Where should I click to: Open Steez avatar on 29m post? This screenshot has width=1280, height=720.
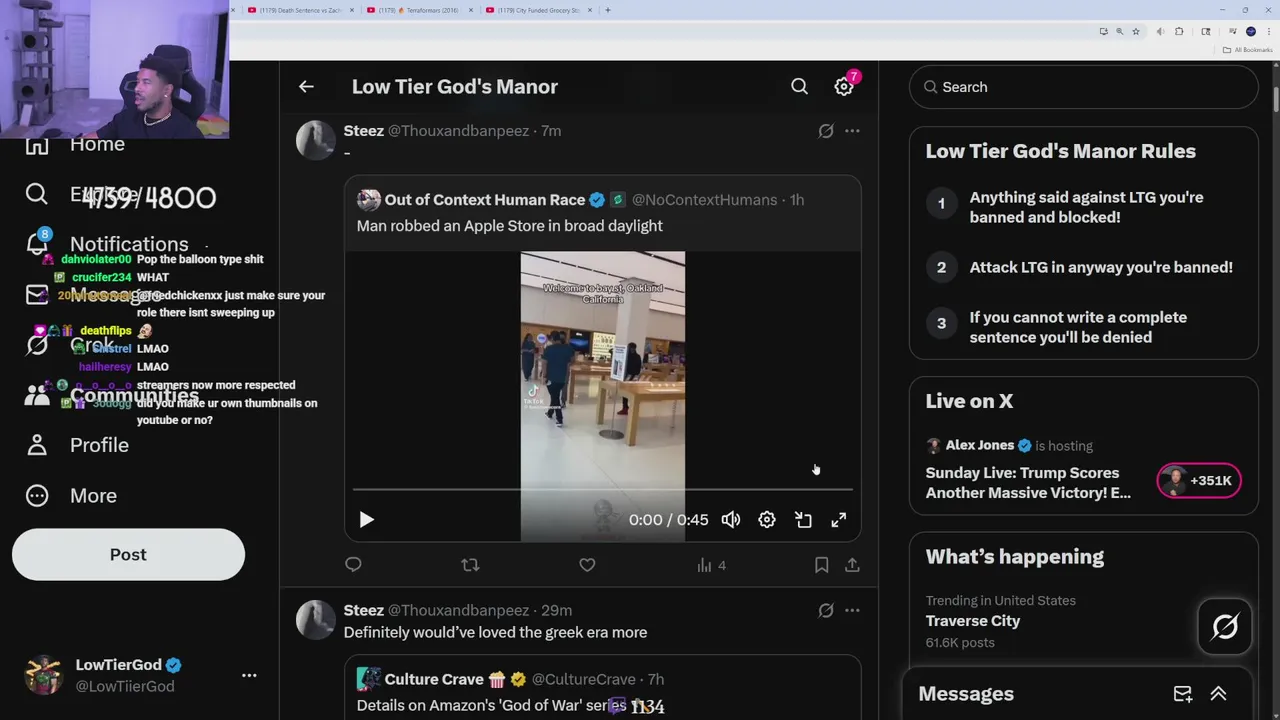315,620
